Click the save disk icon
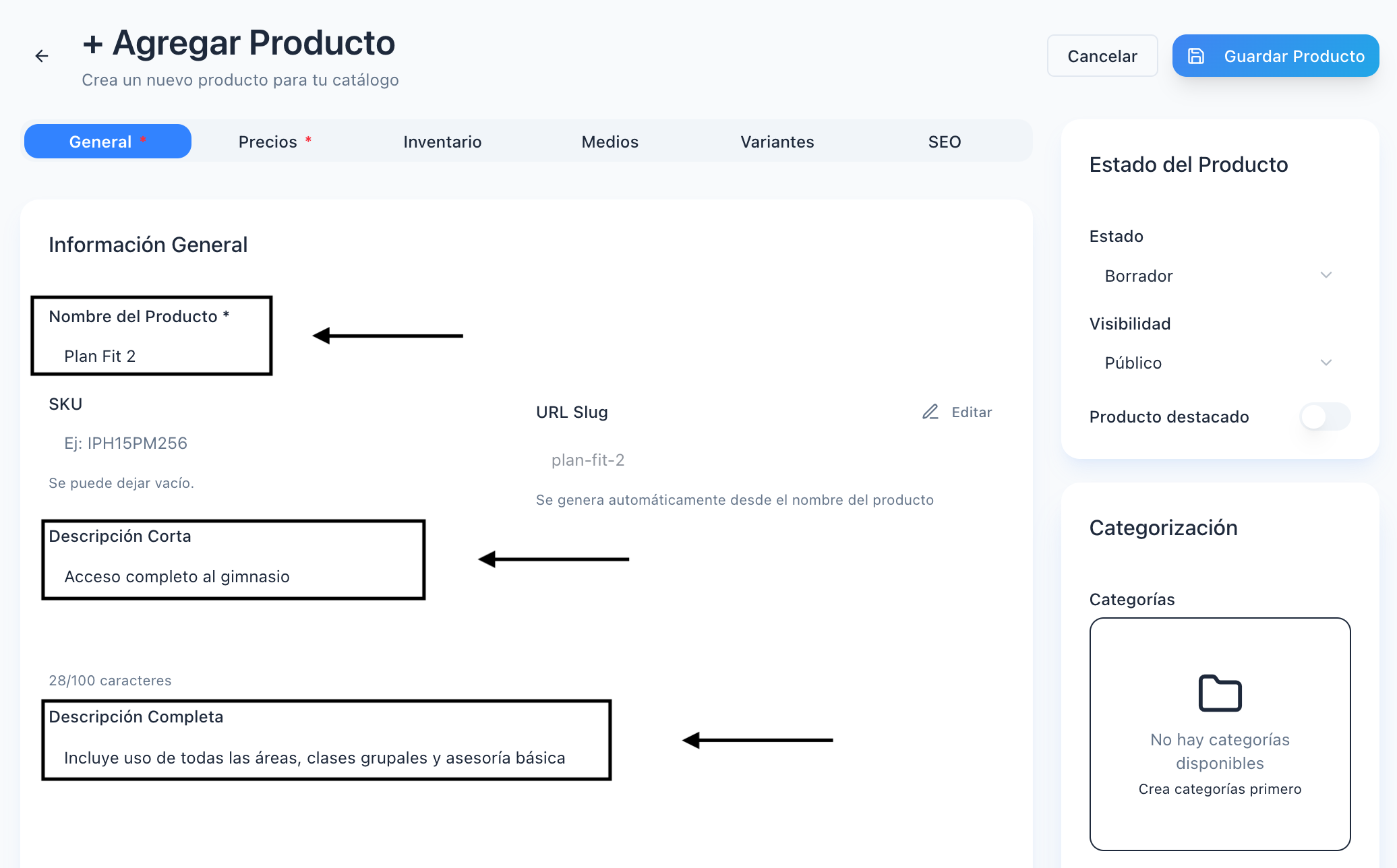The image size is (1397, 868). [1195, 56]
